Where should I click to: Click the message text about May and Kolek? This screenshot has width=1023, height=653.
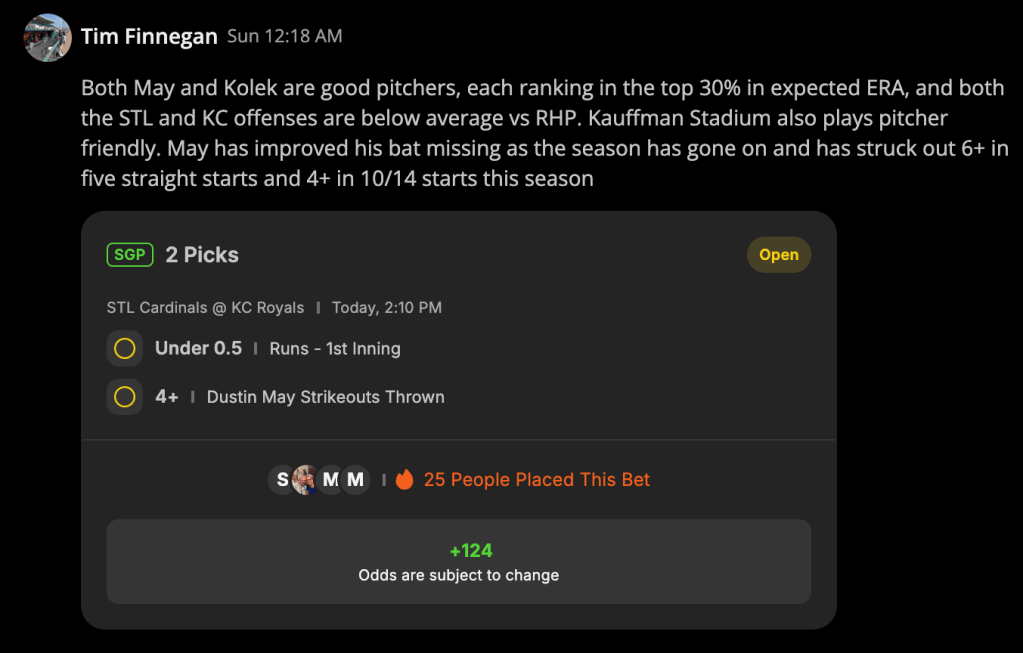545,133
